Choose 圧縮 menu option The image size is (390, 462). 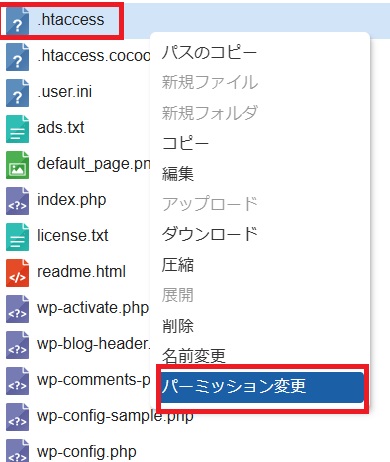pos(178,265)
